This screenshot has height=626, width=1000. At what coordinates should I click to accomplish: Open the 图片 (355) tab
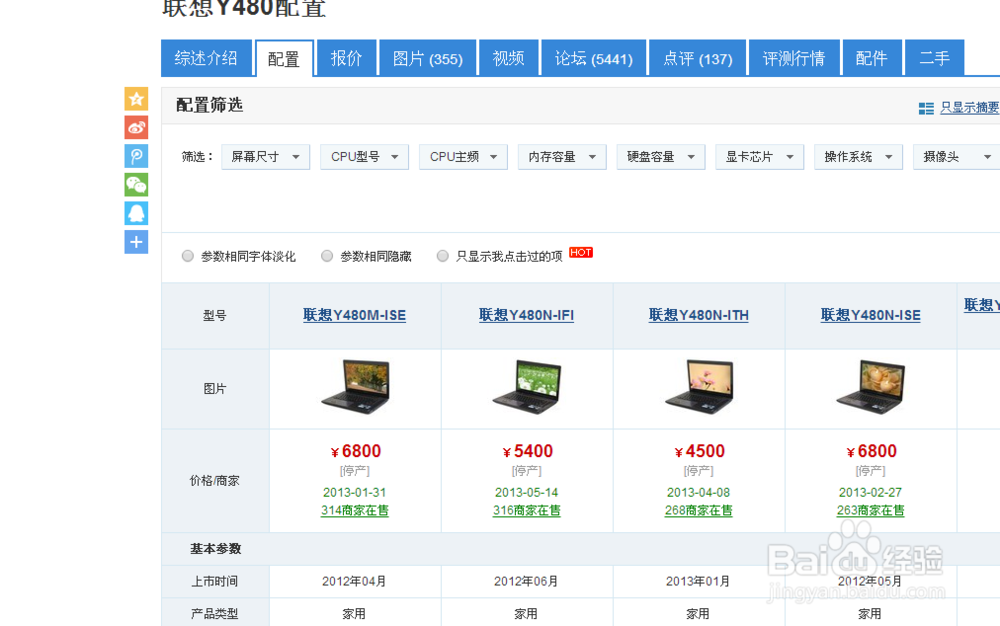[x=427, y=58]
